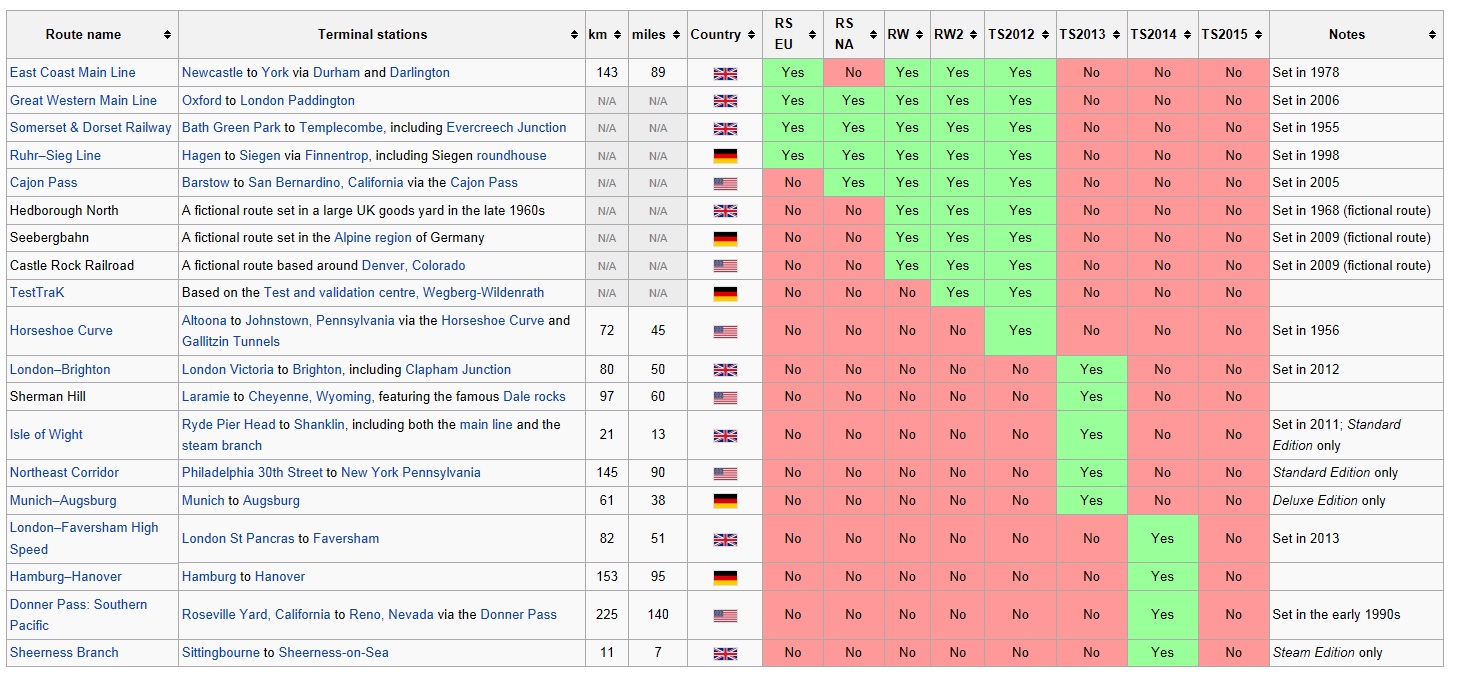Viewport: 1457px width, 678px height.
Task: Click red No cell for East Coast RS NA
Action: [853, 72]
